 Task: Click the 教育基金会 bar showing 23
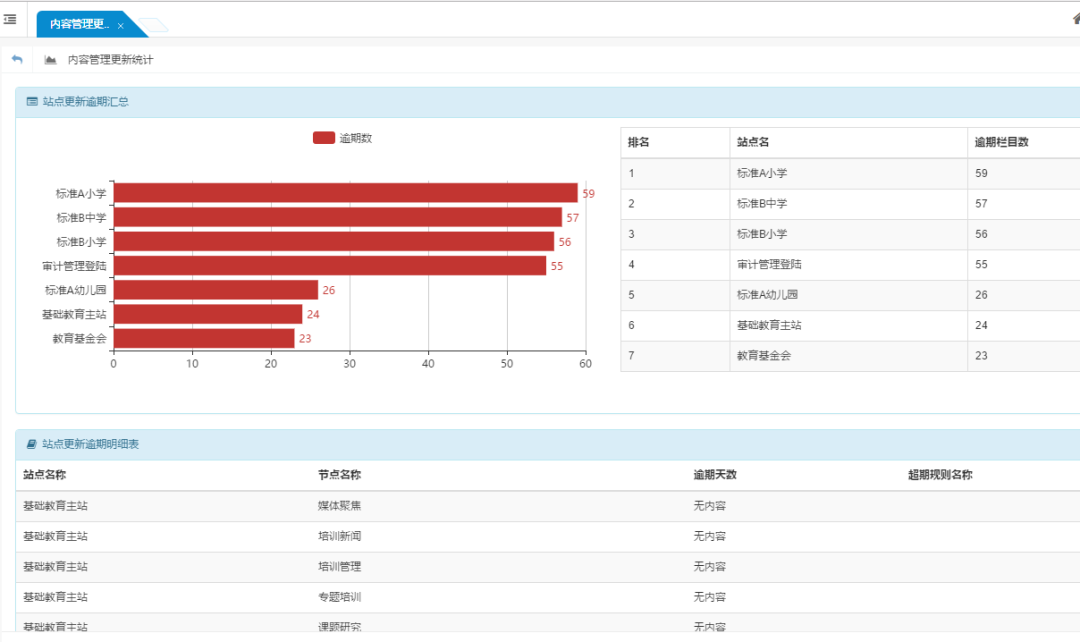coord(204,338)
